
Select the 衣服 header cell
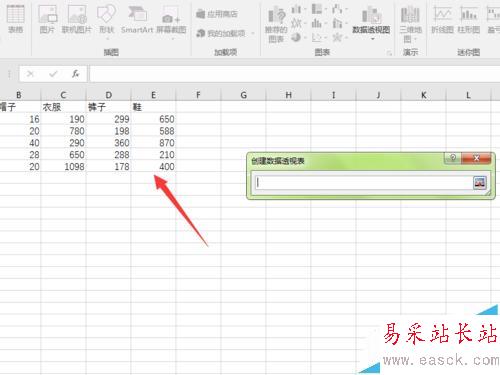pos(63,107)
